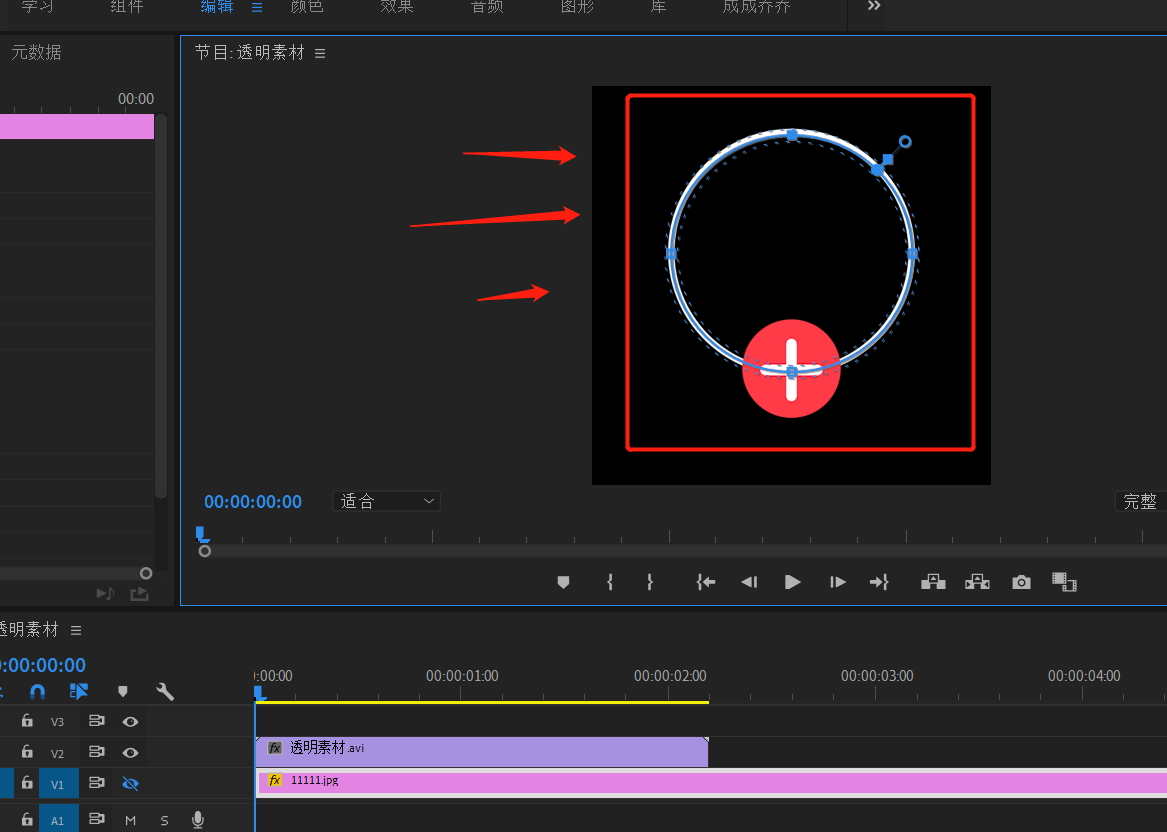
Task: Switch to the 效果 workspace
Action: point(397,7)
